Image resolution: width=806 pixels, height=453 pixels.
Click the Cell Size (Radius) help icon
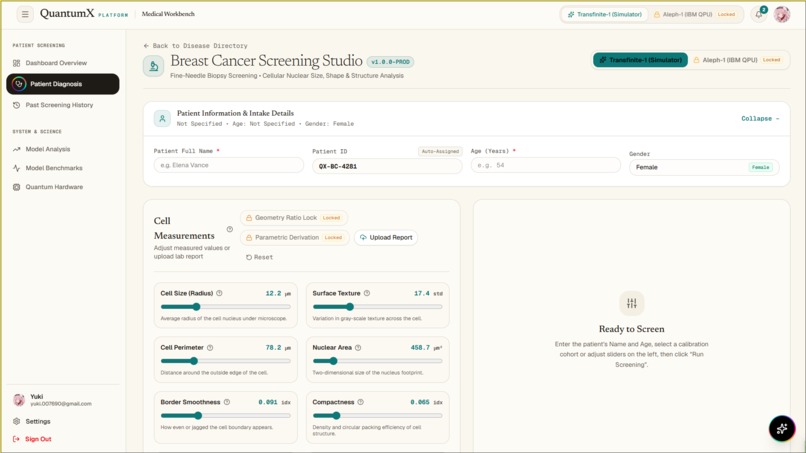(x=219, y=293)
